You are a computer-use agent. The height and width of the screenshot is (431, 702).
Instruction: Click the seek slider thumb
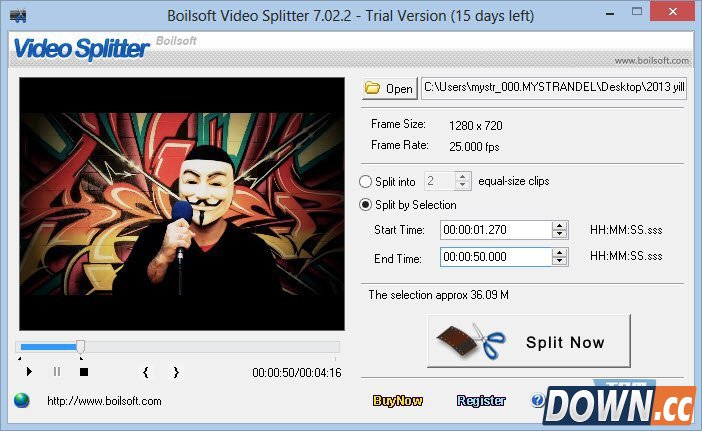pos(81,346)
